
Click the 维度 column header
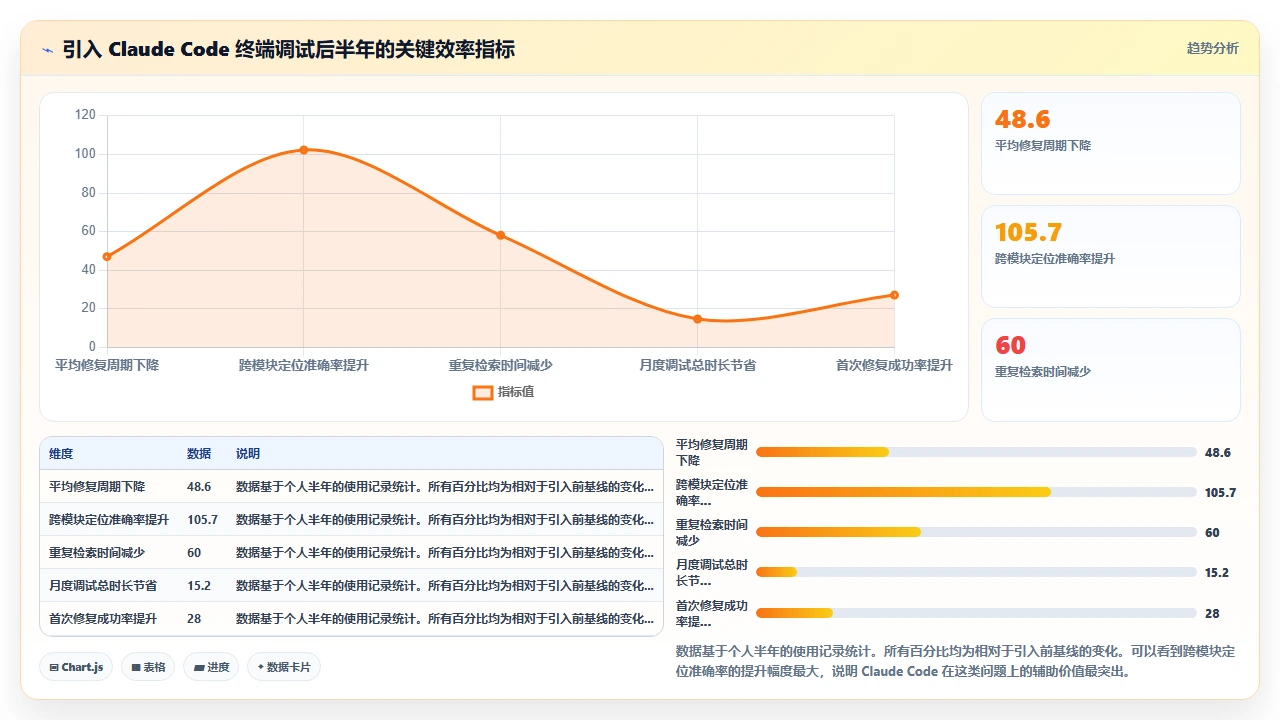61,454
